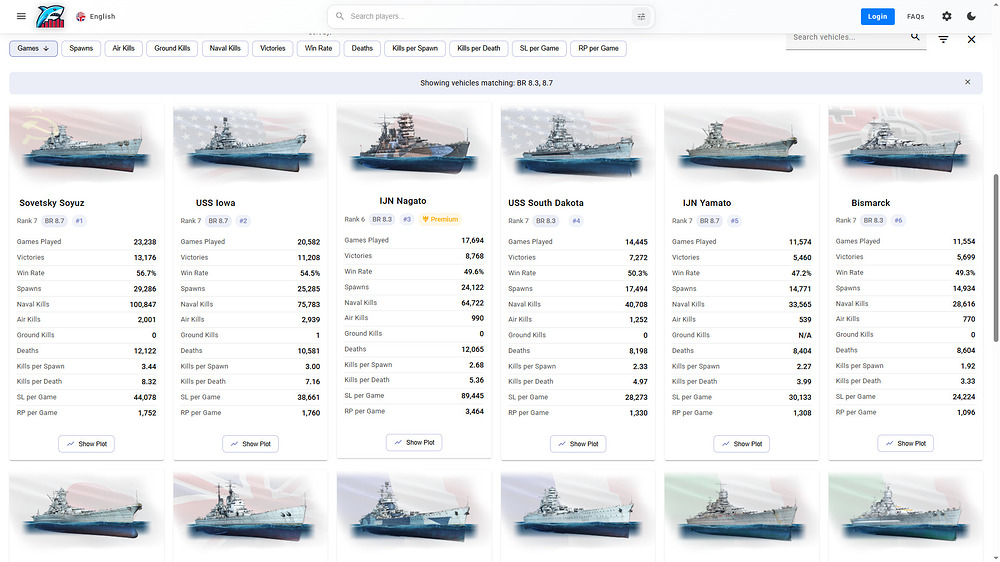Click the Bismarck title
The width and height of the screenshot is (1000, 562).
pos(871,203)
